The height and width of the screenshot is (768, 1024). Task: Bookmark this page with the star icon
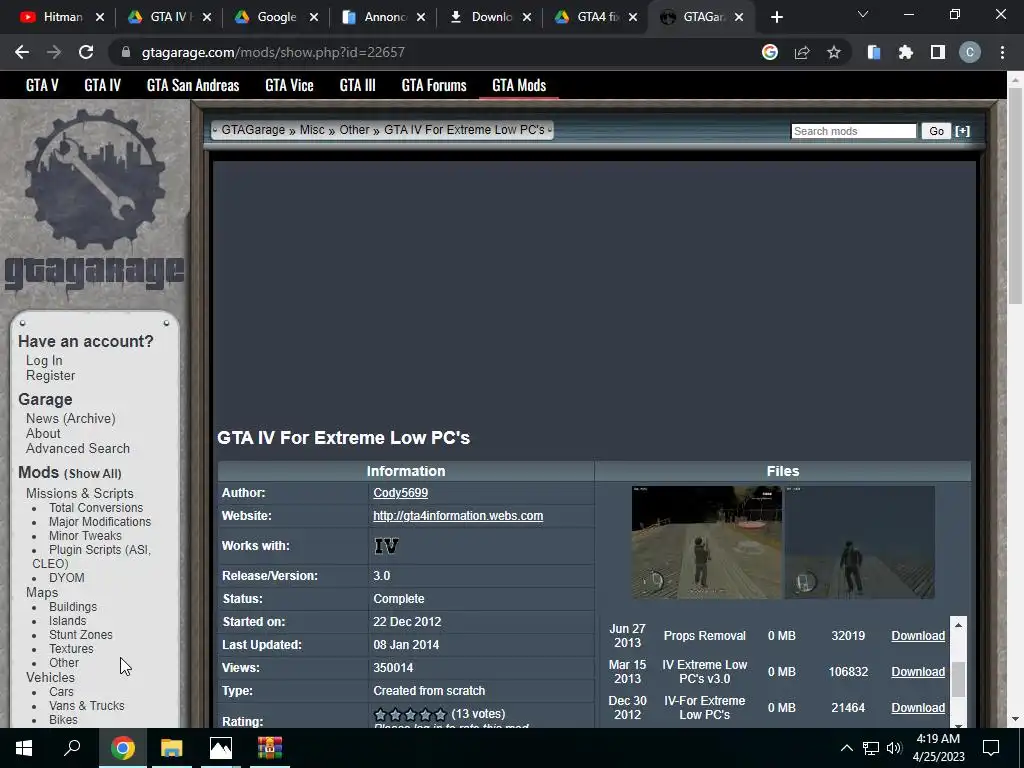(x=834, y=52)
